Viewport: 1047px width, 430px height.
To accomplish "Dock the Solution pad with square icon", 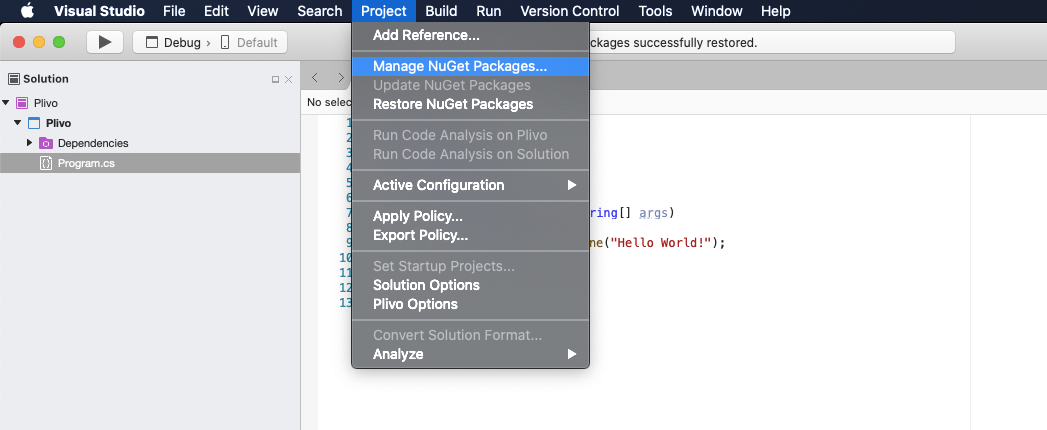I will [275, 79].
